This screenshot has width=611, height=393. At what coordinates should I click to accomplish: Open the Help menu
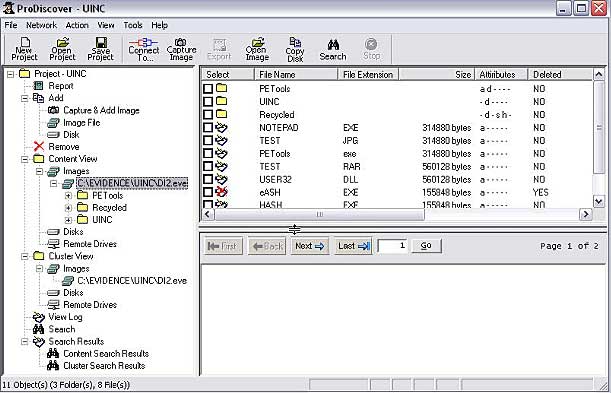(159, 25)
